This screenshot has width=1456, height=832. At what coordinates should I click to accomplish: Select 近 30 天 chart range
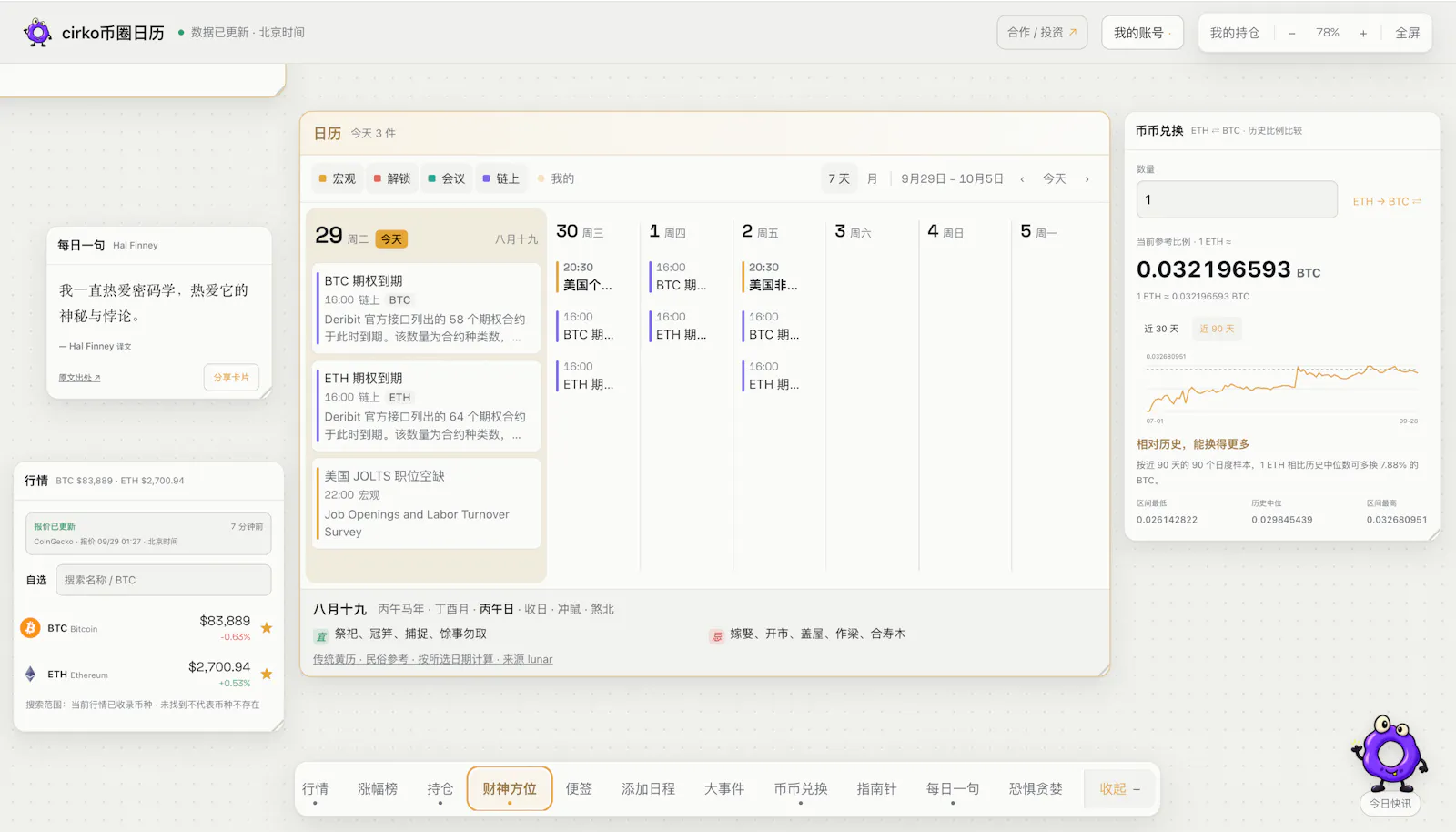[1161, 329]
